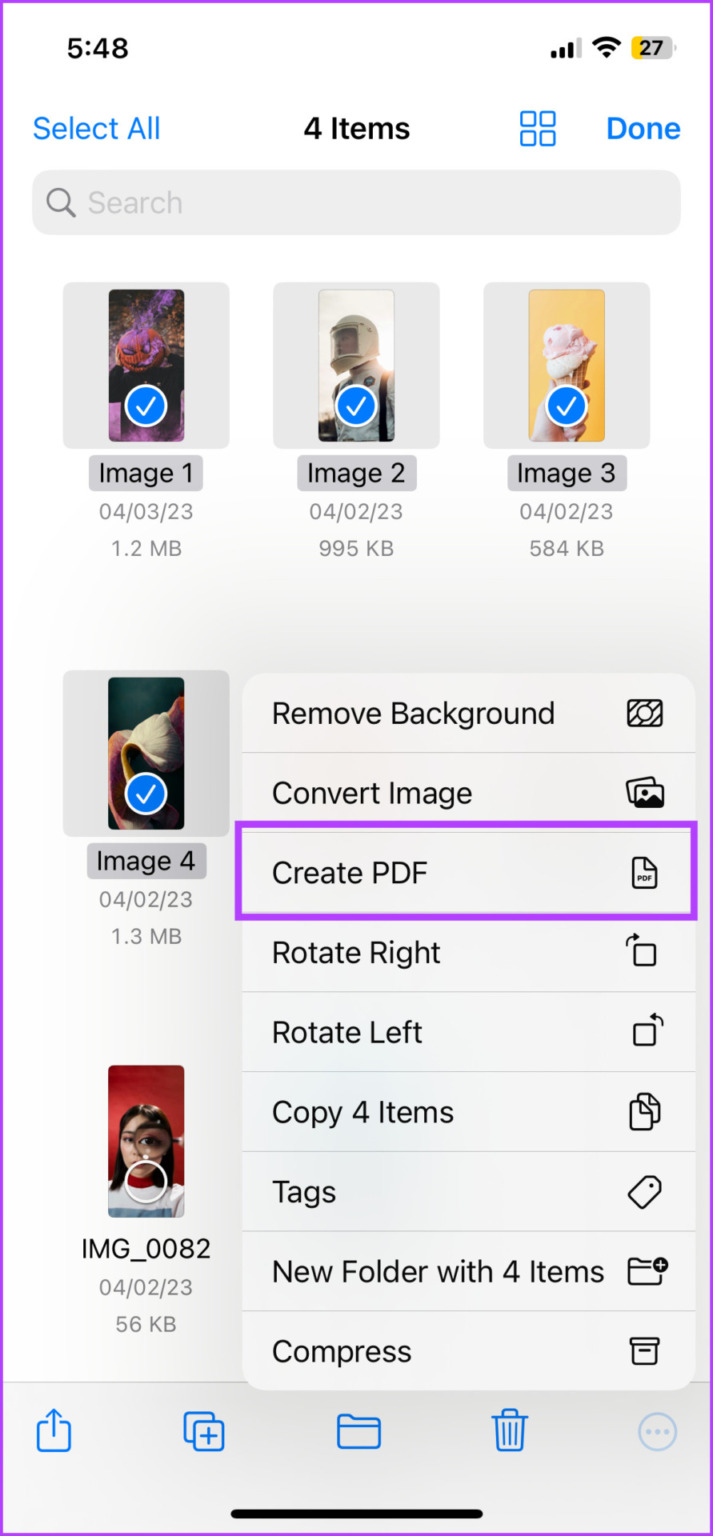Tap the Search field at the top

coord(355,202)
